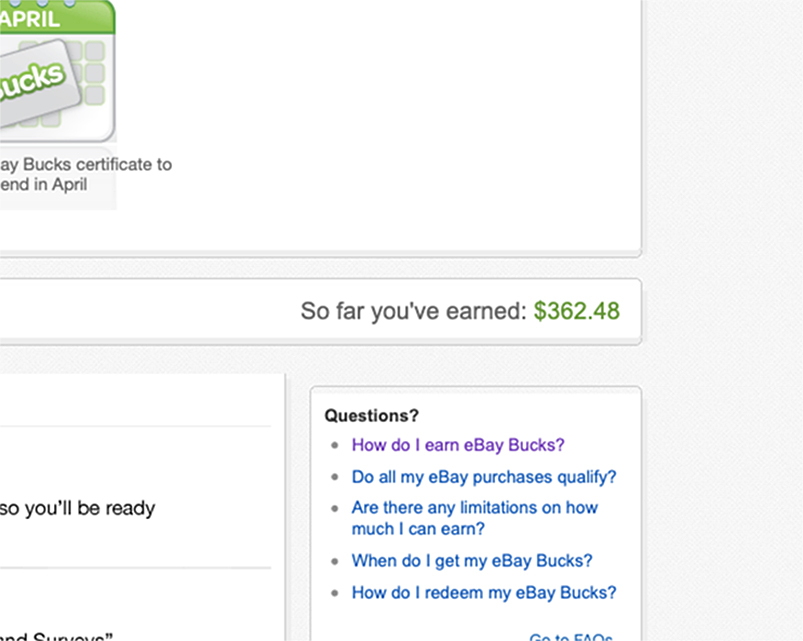
Task: Click the 'So far you've earned:' label
Action: point(414,311)
